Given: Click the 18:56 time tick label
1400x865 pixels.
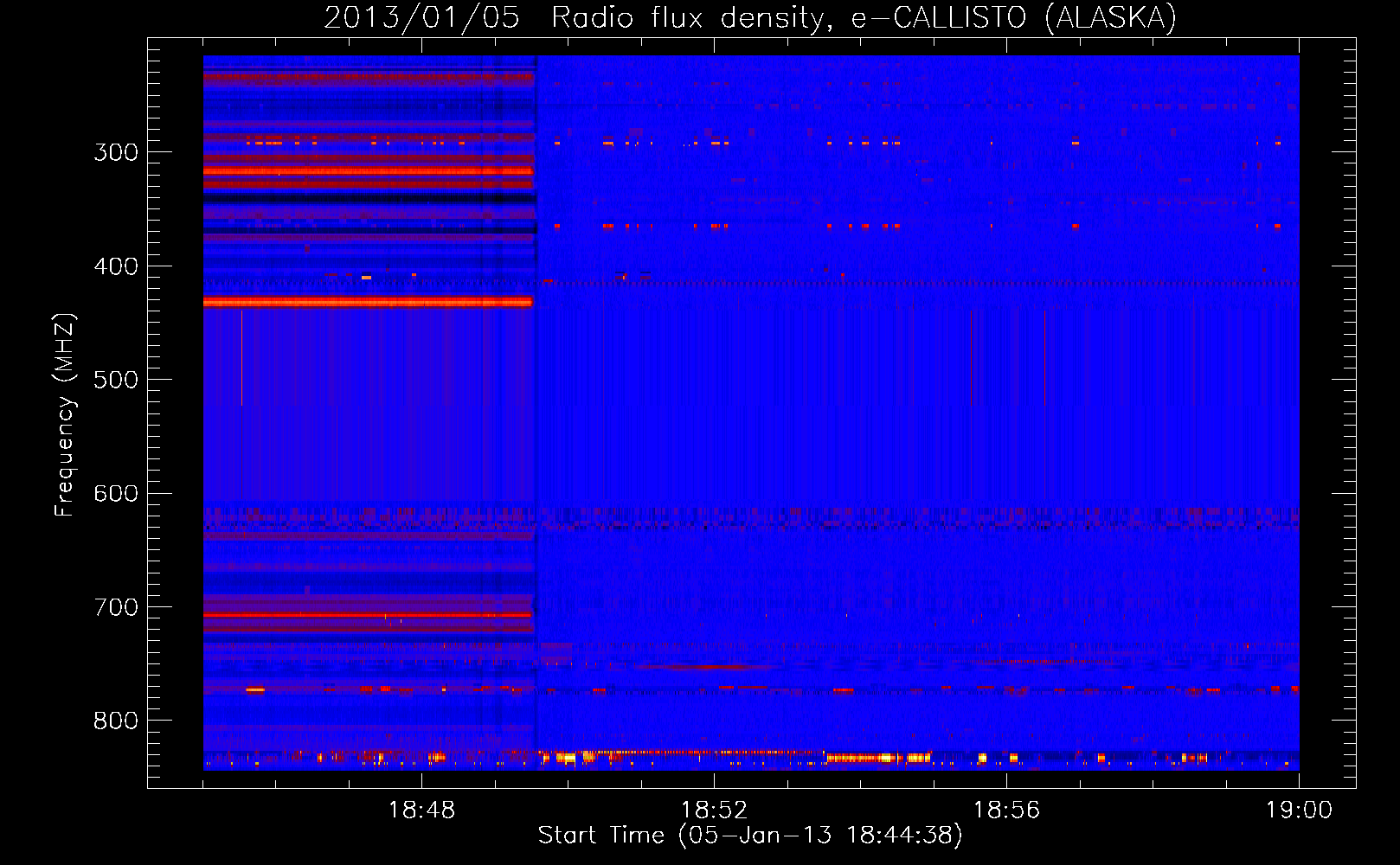Looking at the screenshot, I should click(1006, 811).
